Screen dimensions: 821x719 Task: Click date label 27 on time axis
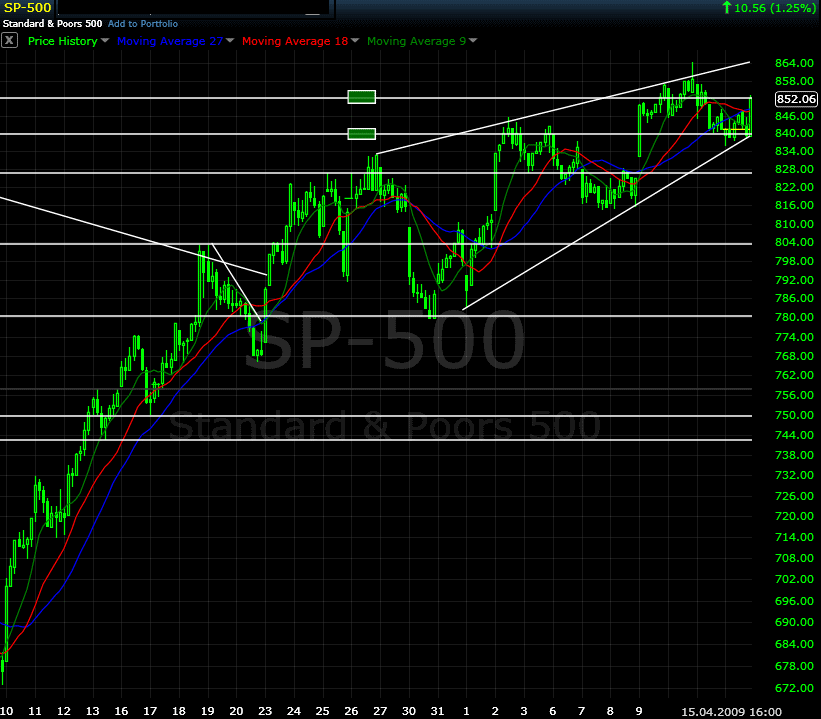click(x=380, y=711)
